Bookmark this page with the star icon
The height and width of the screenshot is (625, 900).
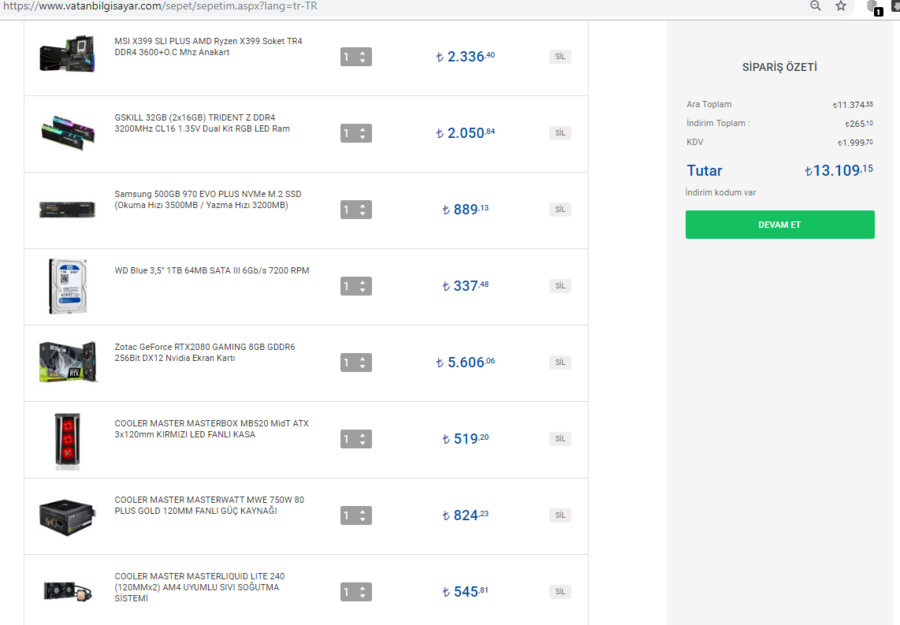[x=841, y=6]
